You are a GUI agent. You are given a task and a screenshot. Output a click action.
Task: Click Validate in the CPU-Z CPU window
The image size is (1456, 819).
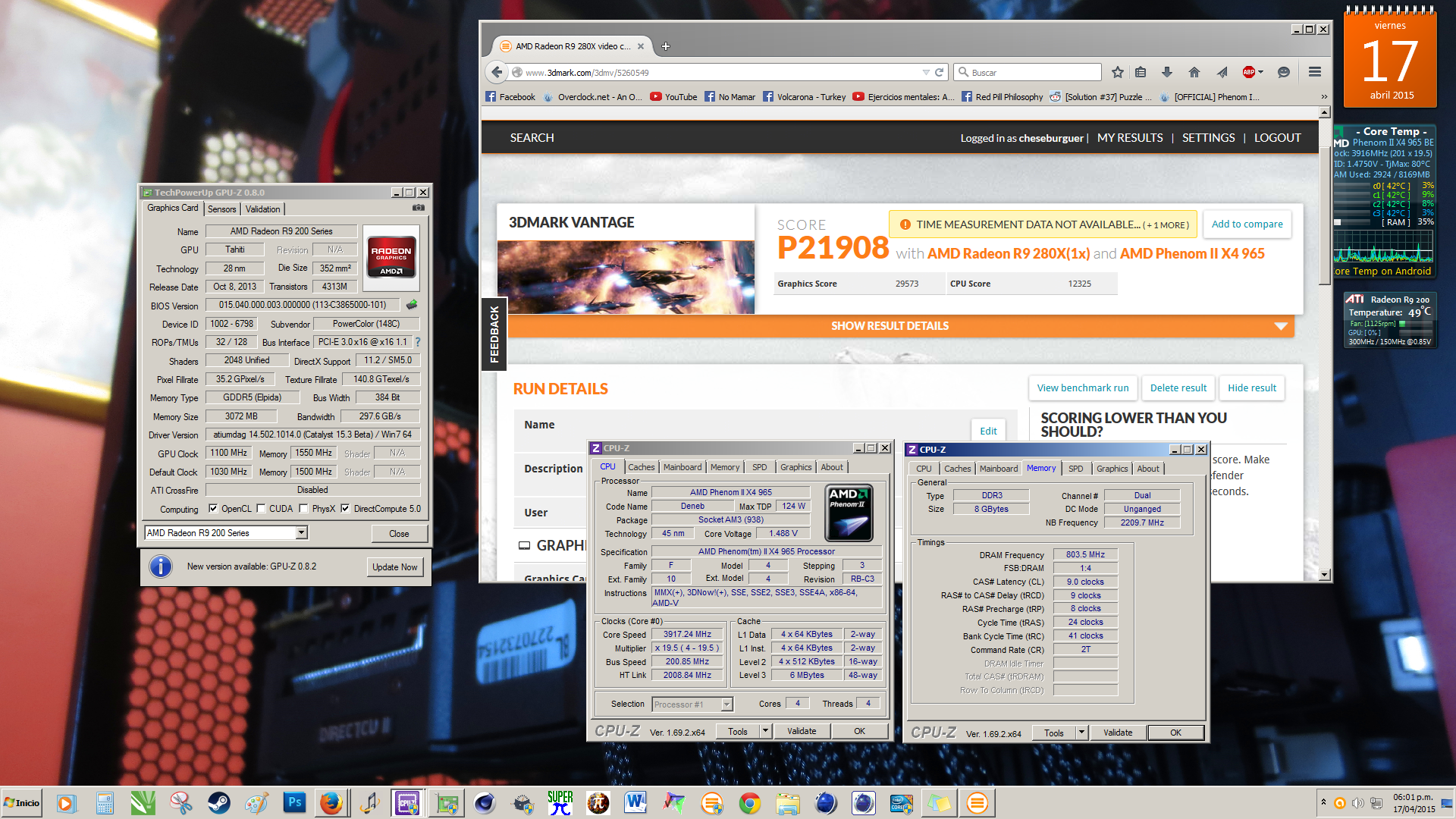point(802,731)
